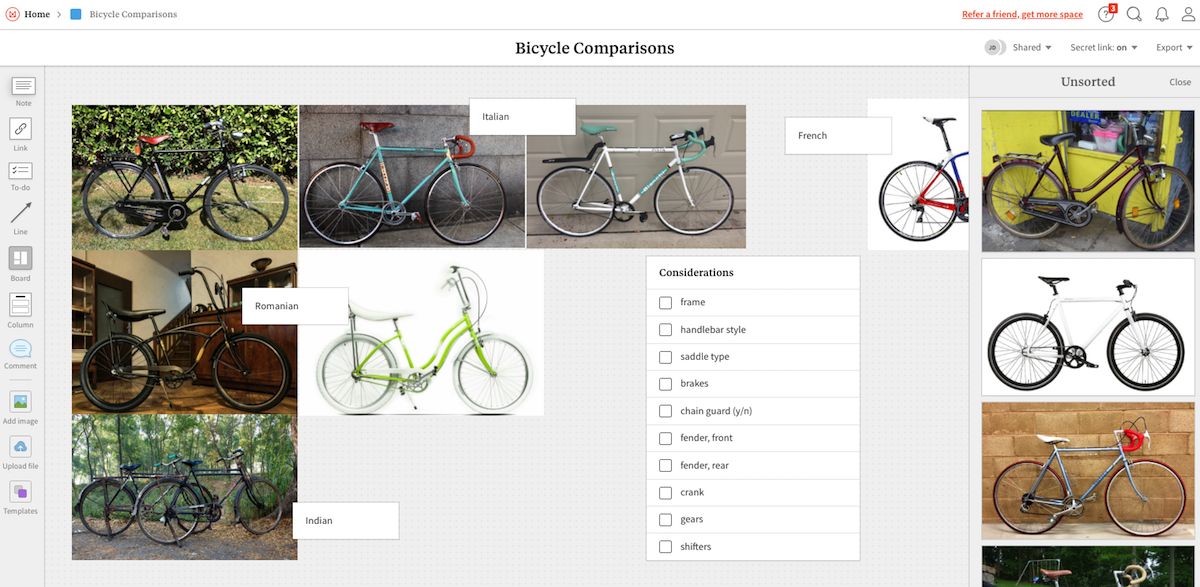The height and width of the screenshot is (587, 1200).
Task: Open the Templates tool
Action: pos(21,492)
